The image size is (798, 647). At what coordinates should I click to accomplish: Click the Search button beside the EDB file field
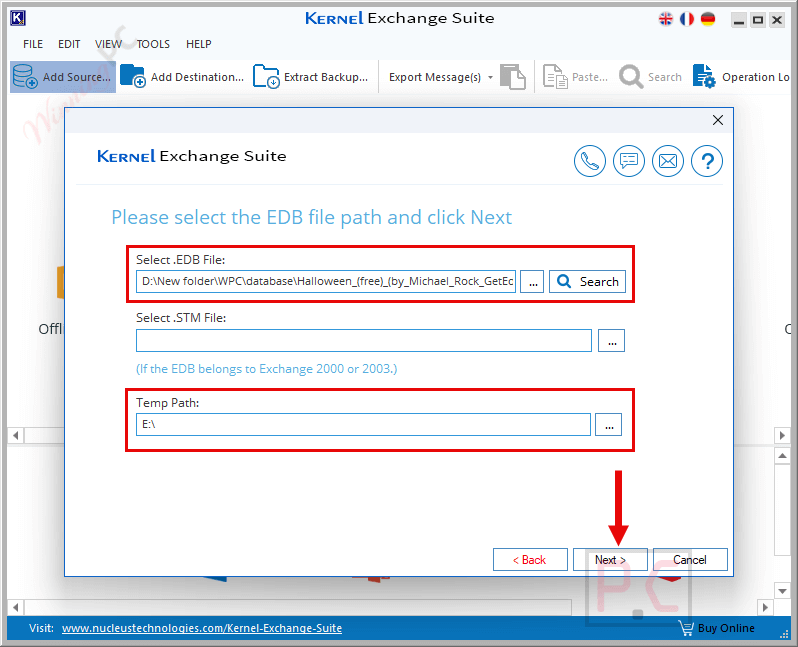(x=587, y=282)
